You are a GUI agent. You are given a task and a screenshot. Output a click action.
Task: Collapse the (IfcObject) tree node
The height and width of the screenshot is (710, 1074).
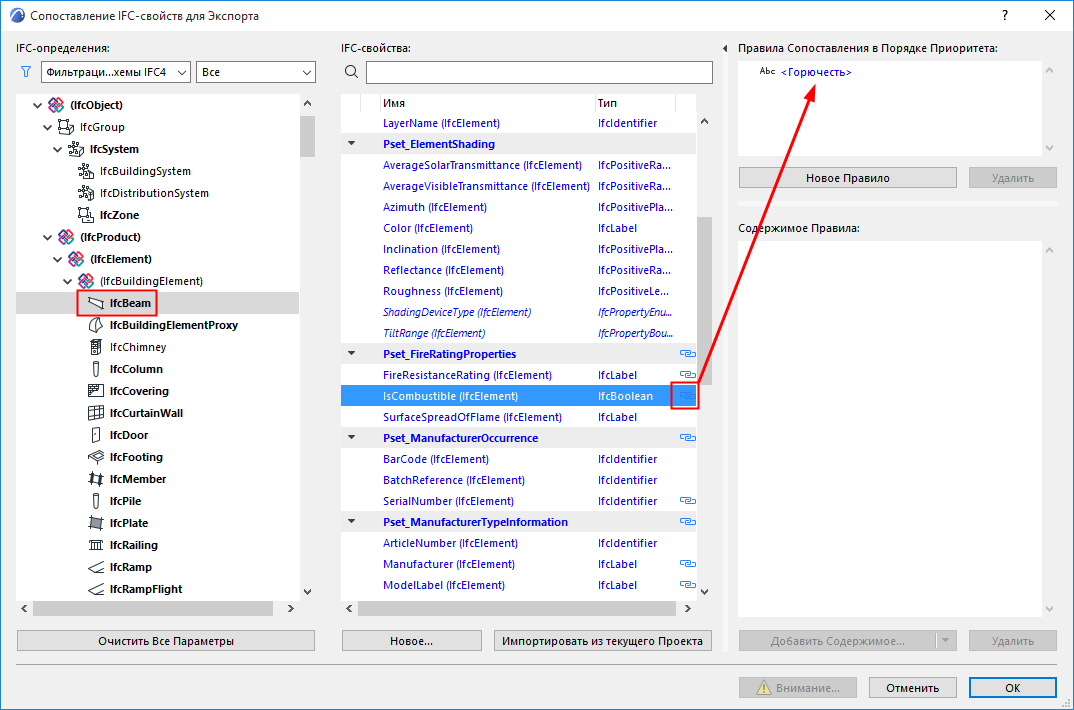point(38,105)
